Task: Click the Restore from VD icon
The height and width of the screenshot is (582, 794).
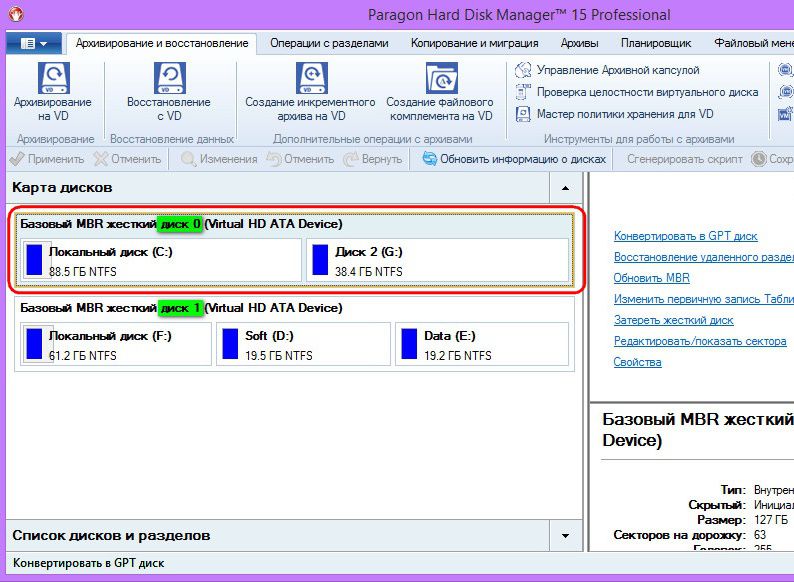Action: coord(168,78)
